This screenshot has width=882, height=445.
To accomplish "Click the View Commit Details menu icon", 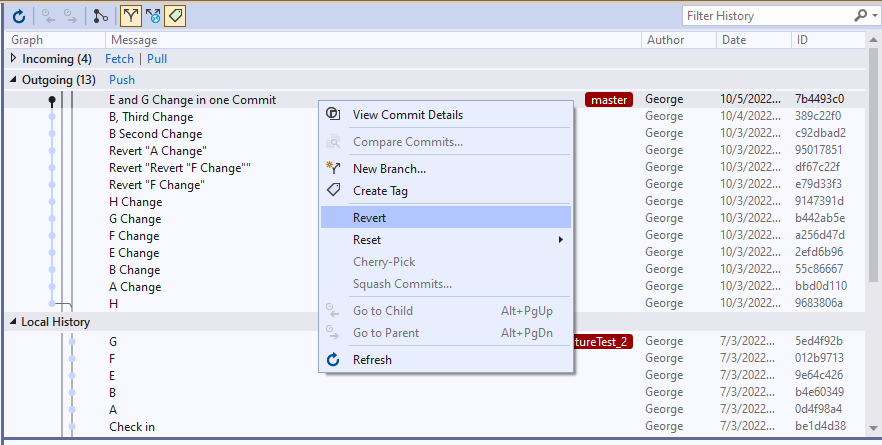I will click(334, 115).
